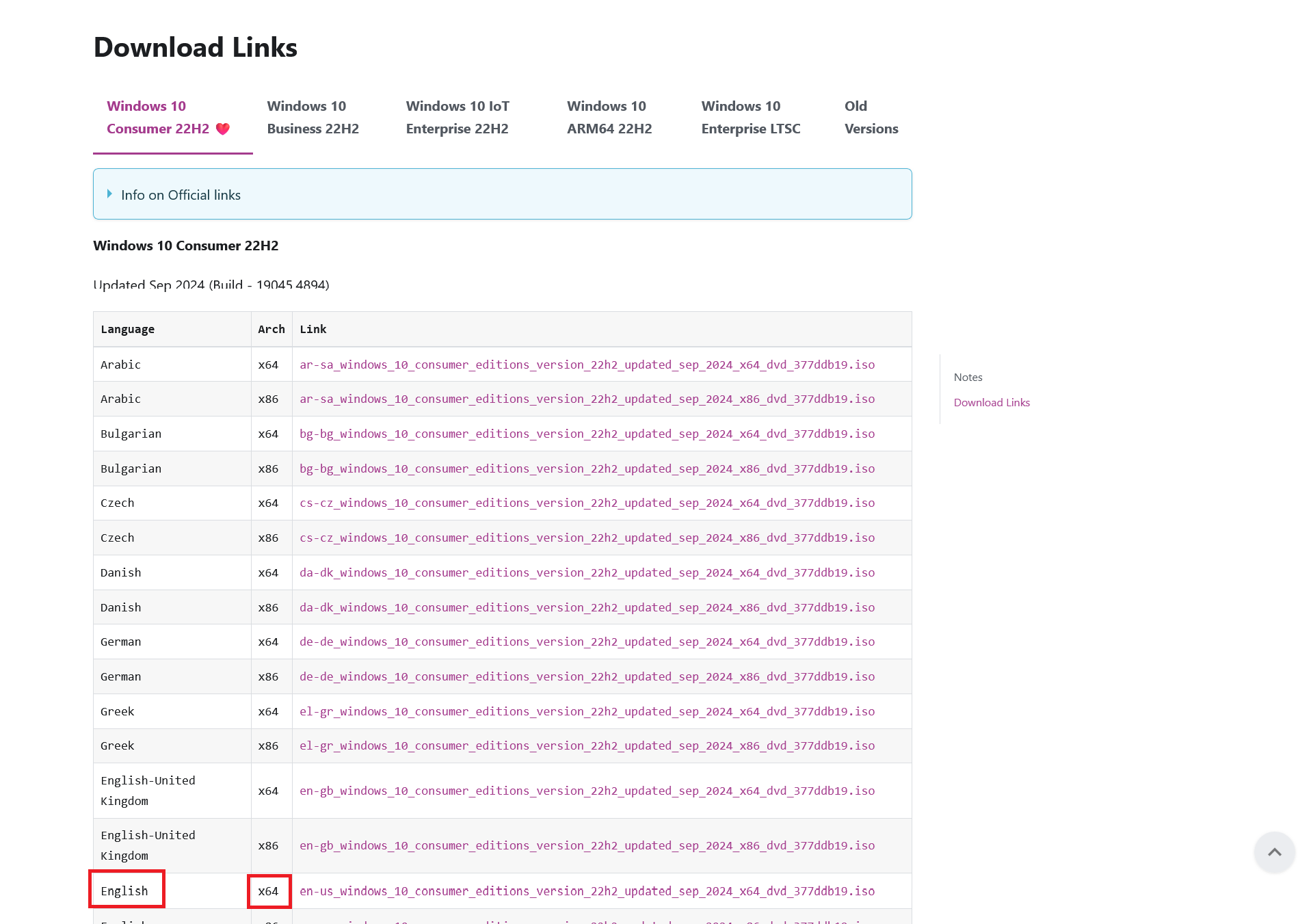Download the en-gb x86 ISO link
1313x924 pixels.
click(x=587, y=845)
